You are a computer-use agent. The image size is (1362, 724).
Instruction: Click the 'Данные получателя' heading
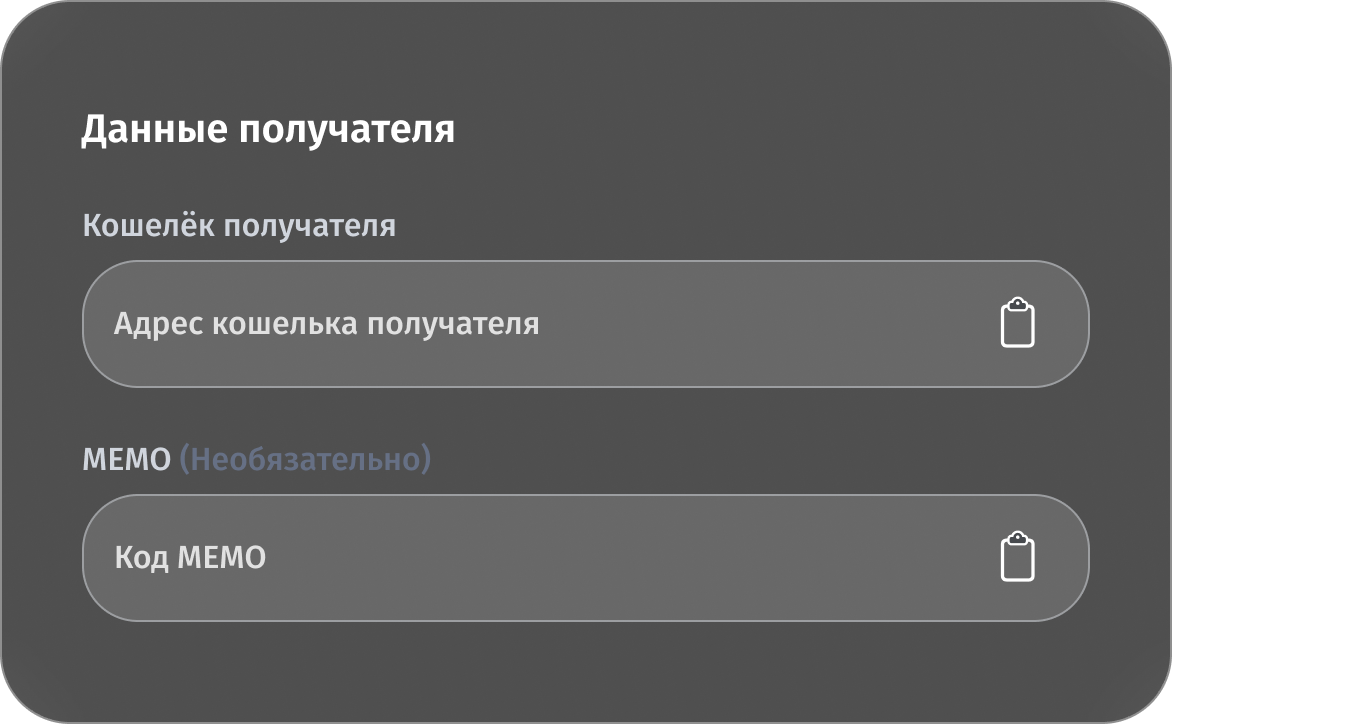[x=270, y=127]
